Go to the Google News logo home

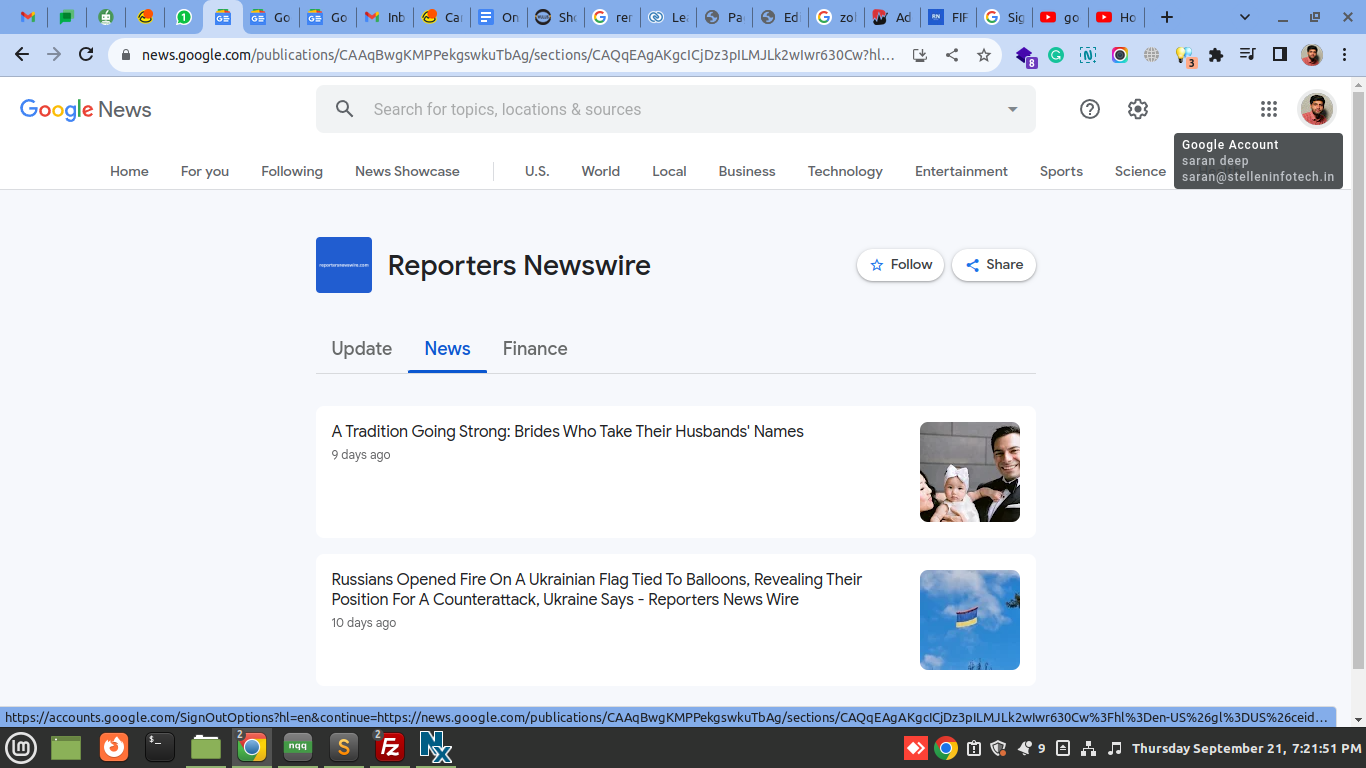point(86,109)
